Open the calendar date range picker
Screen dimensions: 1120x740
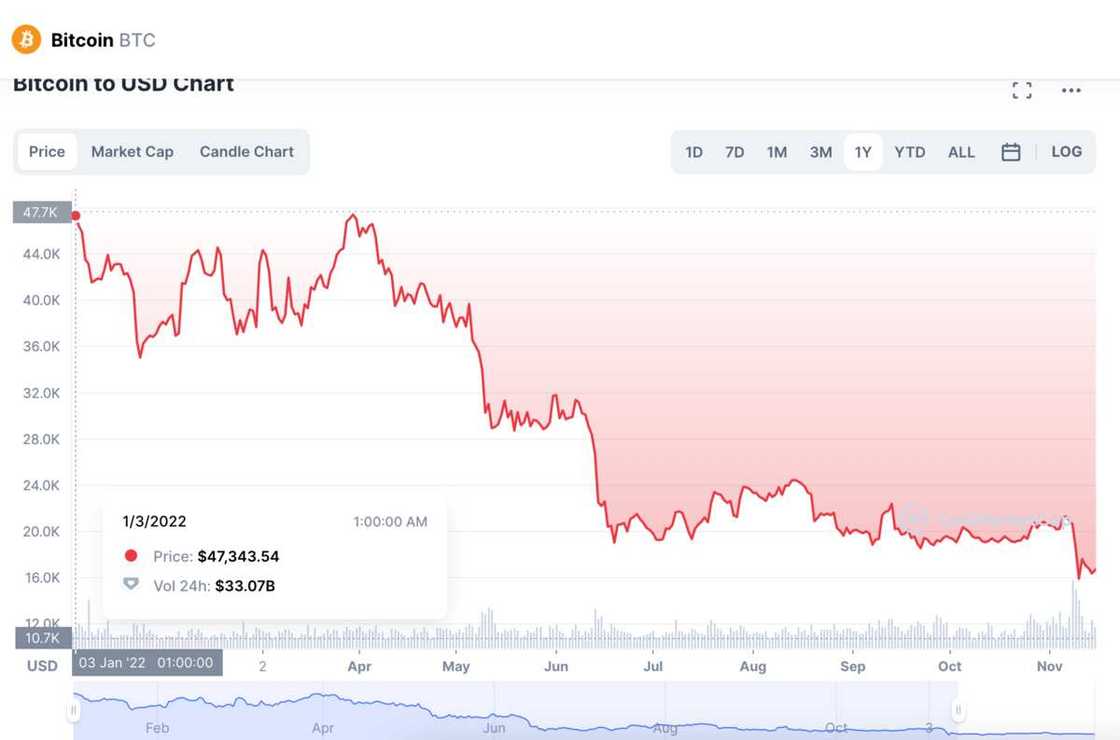click(1011, 152)
